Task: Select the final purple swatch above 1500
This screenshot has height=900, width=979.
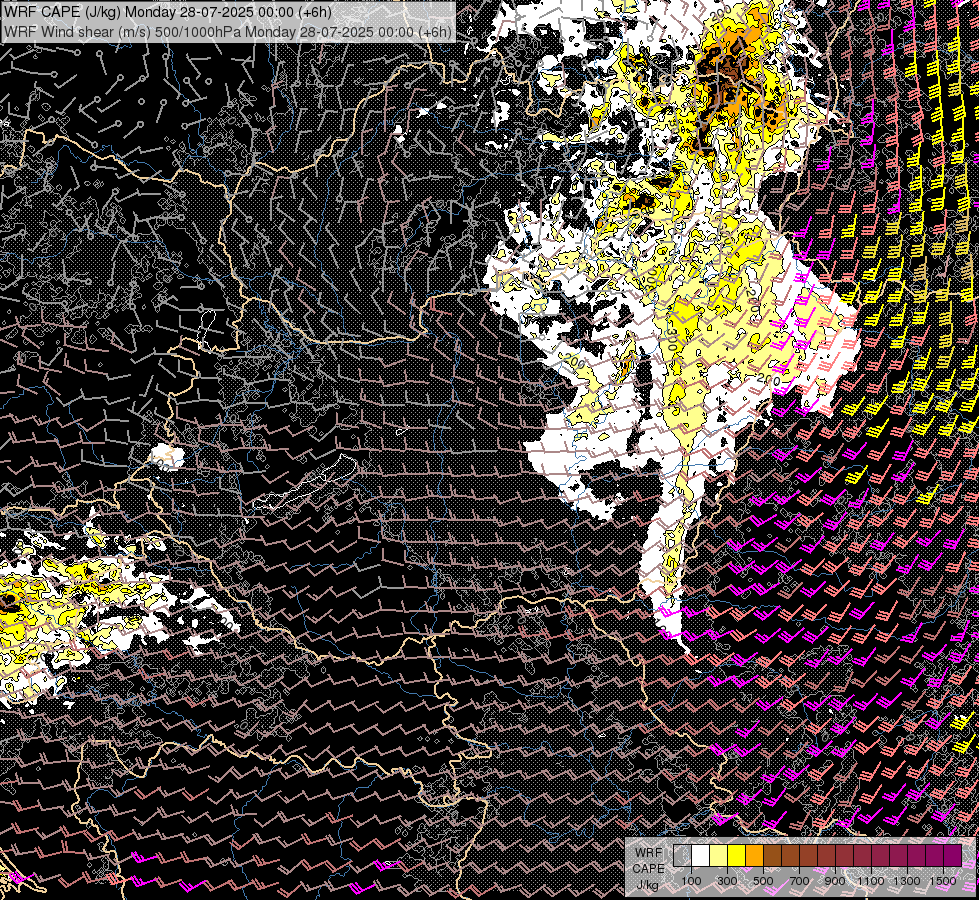Action: click(952, 855)
